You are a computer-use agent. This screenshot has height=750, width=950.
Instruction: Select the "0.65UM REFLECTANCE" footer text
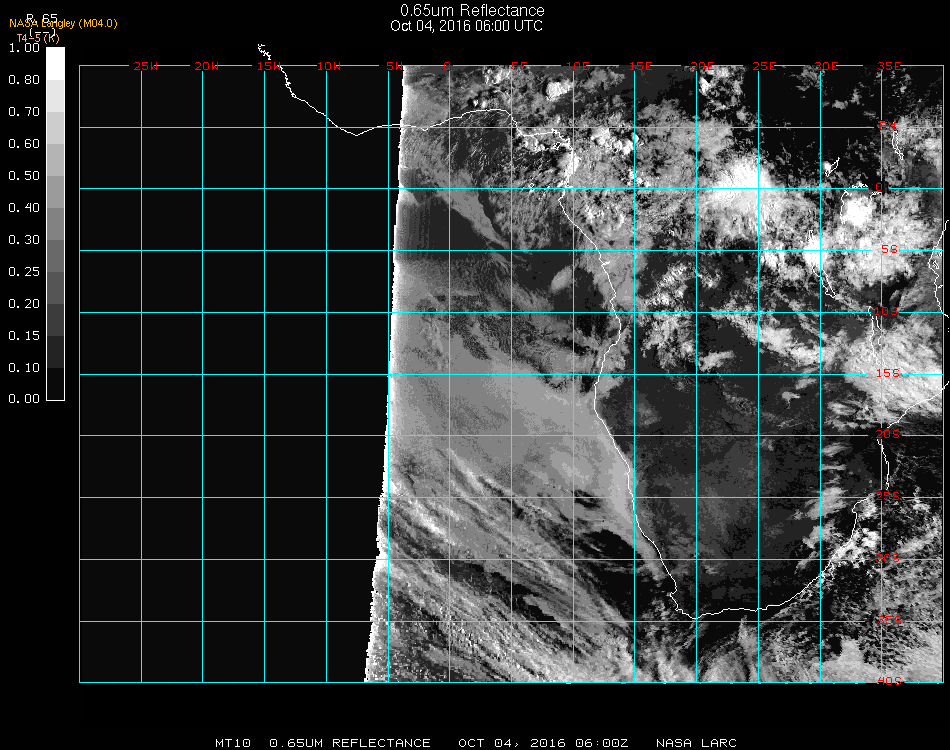(350, 743)
